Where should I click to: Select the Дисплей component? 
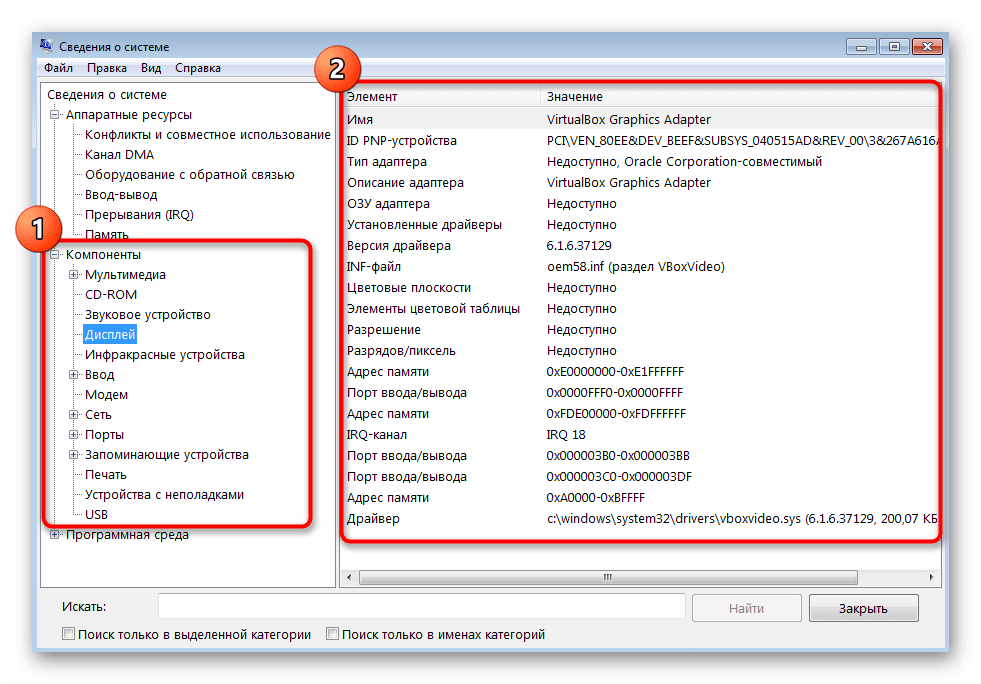pos(110,334)
